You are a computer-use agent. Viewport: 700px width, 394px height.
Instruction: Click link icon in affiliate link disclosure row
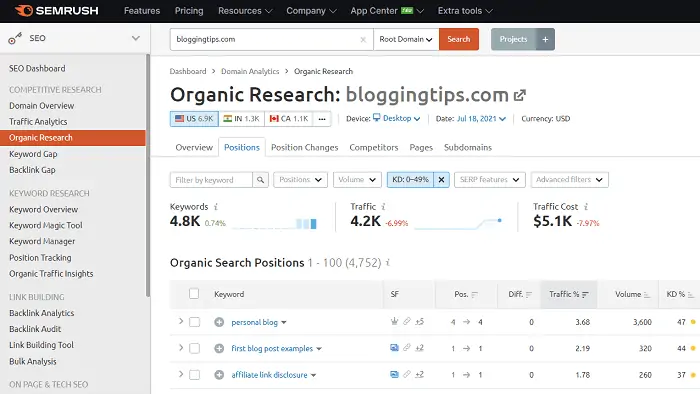pos(407,374)
